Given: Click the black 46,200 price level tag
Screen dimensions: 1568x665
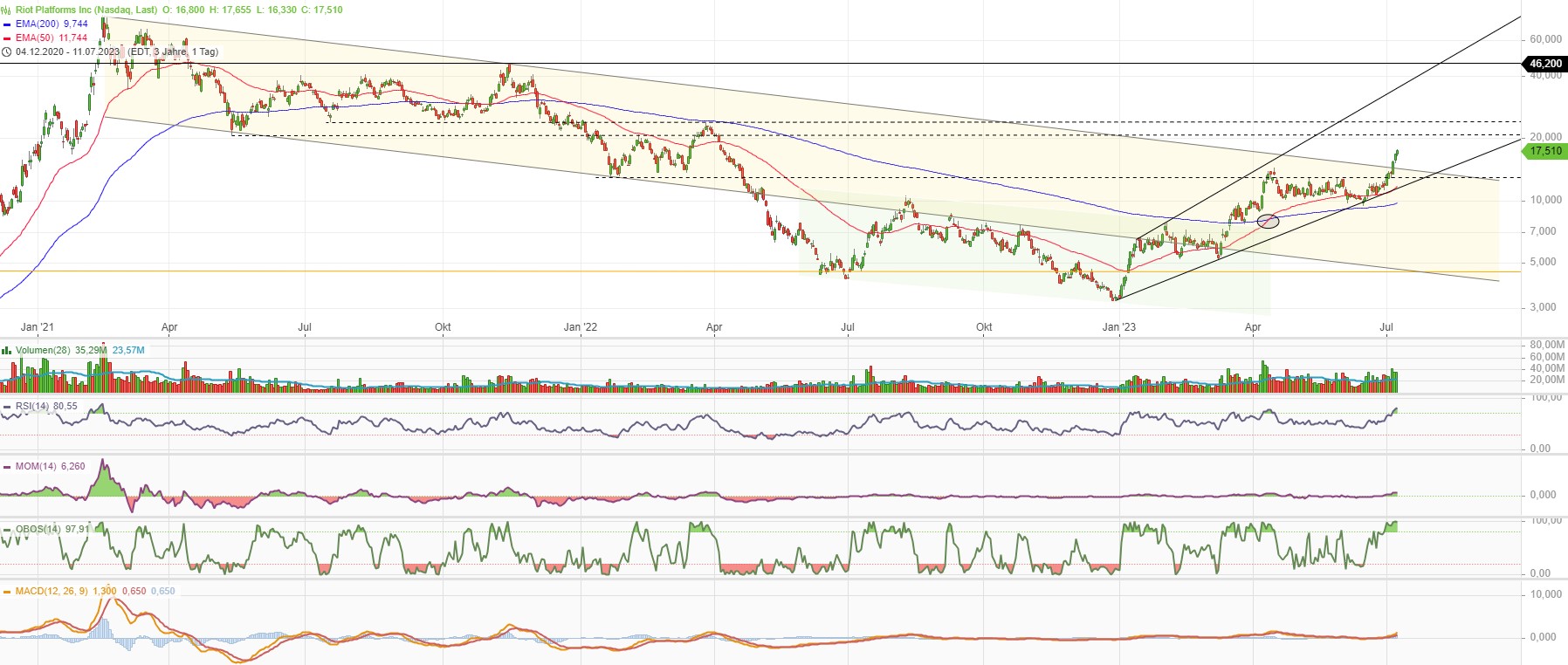Looking at the screenshot, I should click(x=1544, y=64).
